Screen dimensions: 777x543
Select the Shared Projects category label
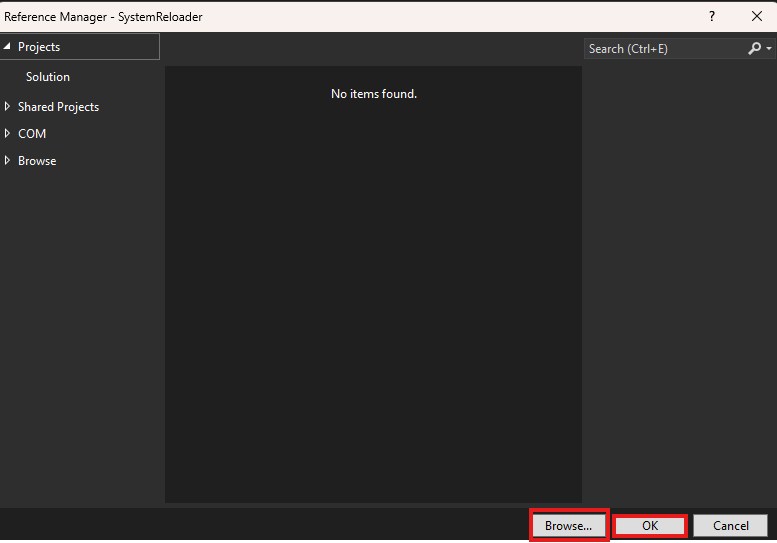point(58,107)
